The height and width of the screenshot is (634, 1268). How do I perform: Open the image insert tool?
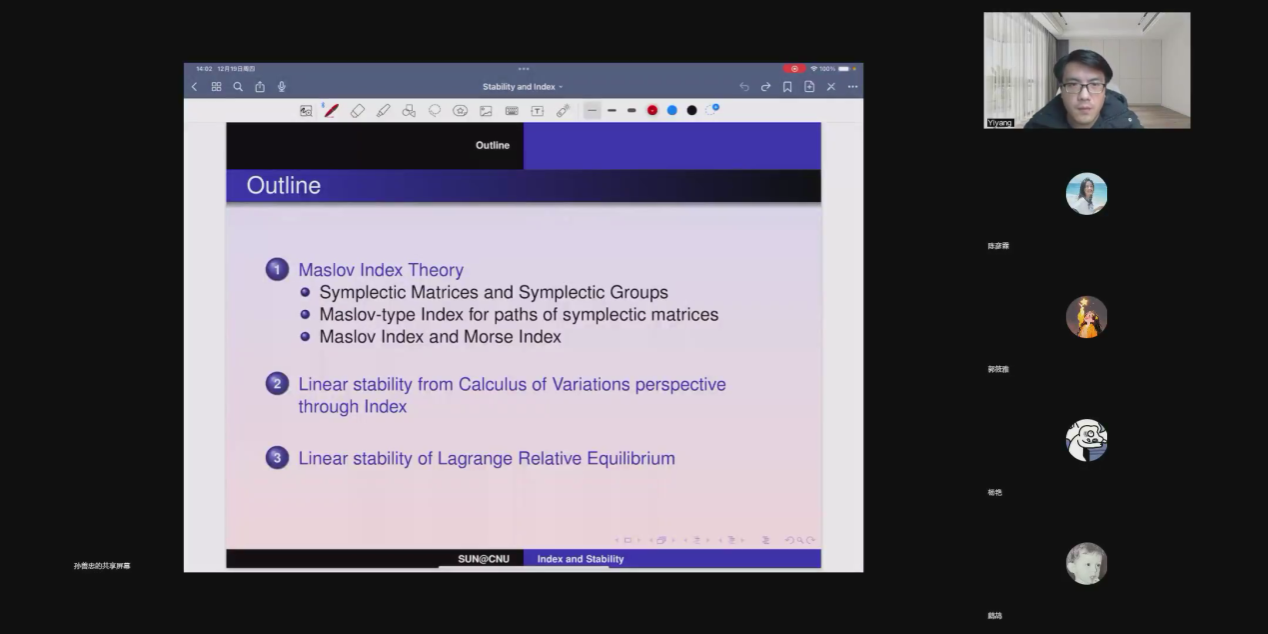486,111
